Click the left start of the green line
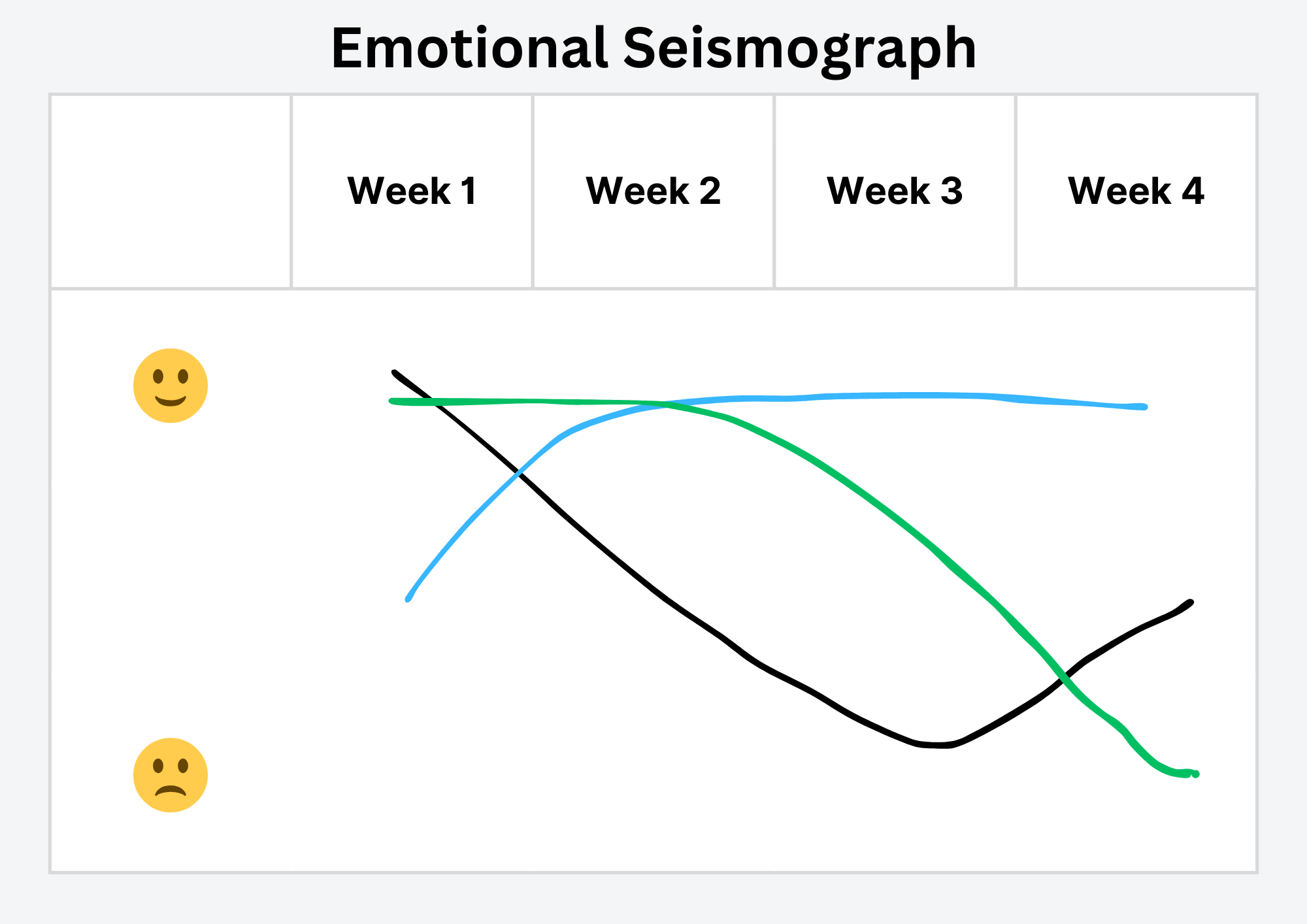 pos(392,401)
